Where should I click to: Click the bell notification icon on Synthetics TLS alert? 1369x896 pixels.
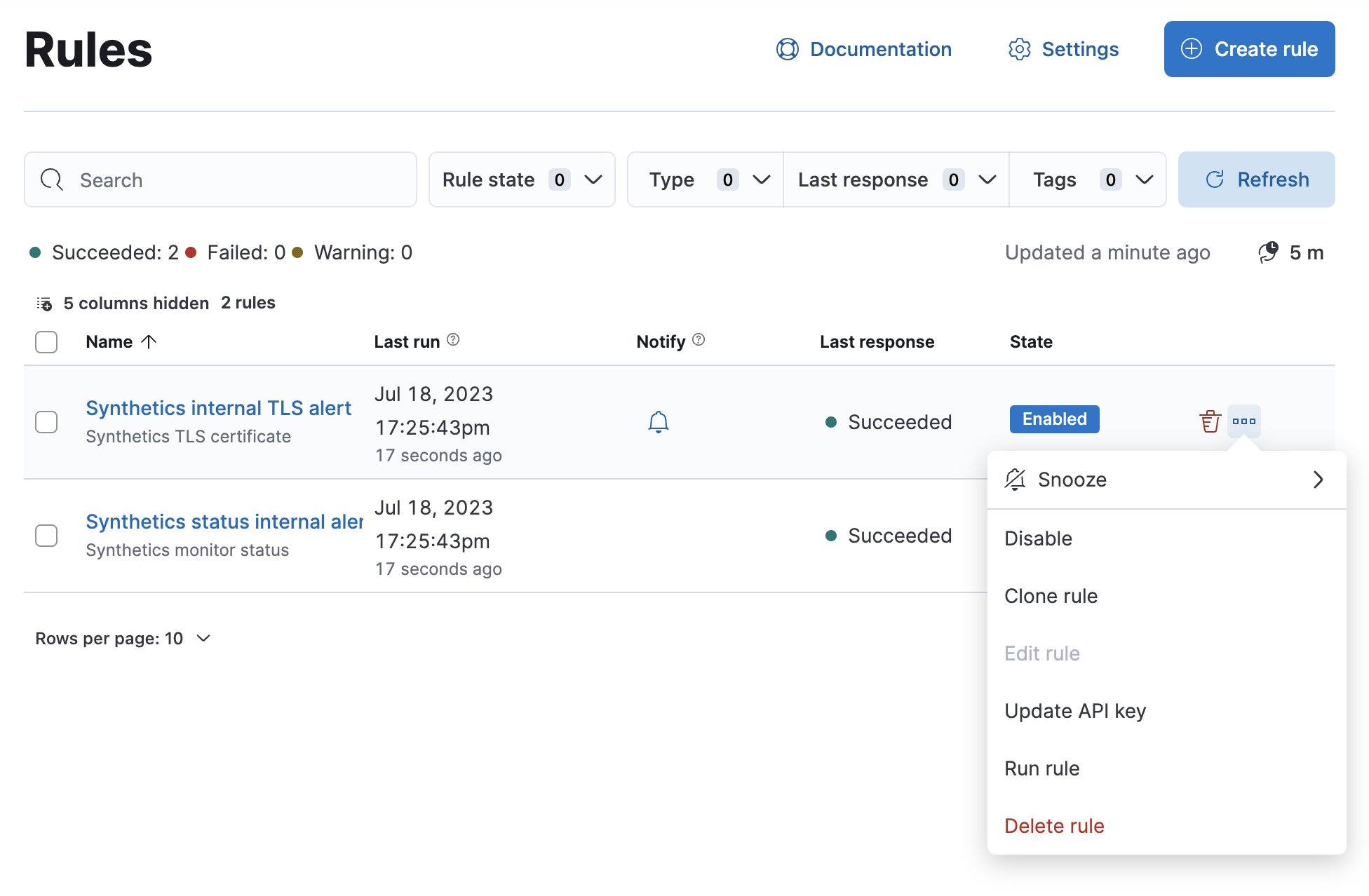point(658,422)
